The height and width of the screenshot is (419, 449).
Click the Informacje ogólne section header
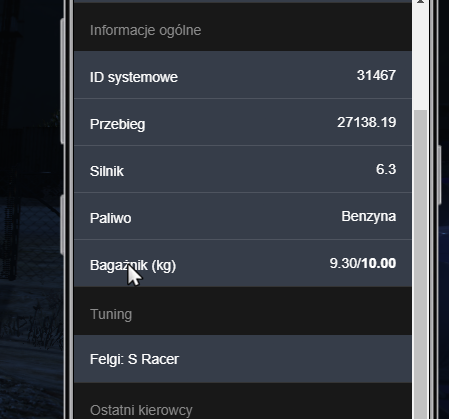coord(145,30)
